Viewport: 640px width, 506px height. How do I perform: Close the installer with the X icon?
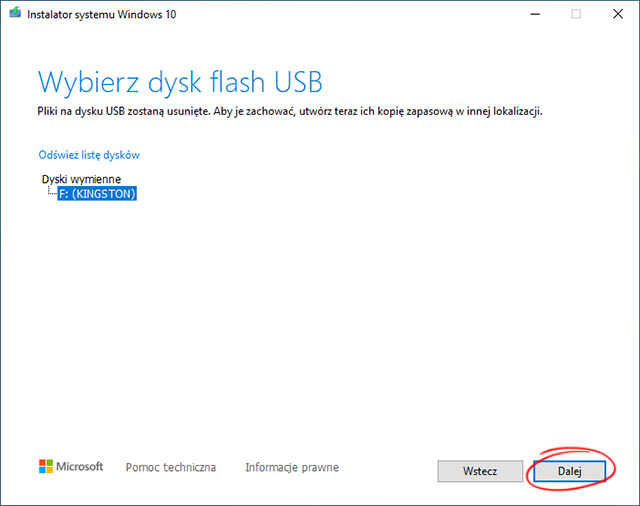click(618, 14)
